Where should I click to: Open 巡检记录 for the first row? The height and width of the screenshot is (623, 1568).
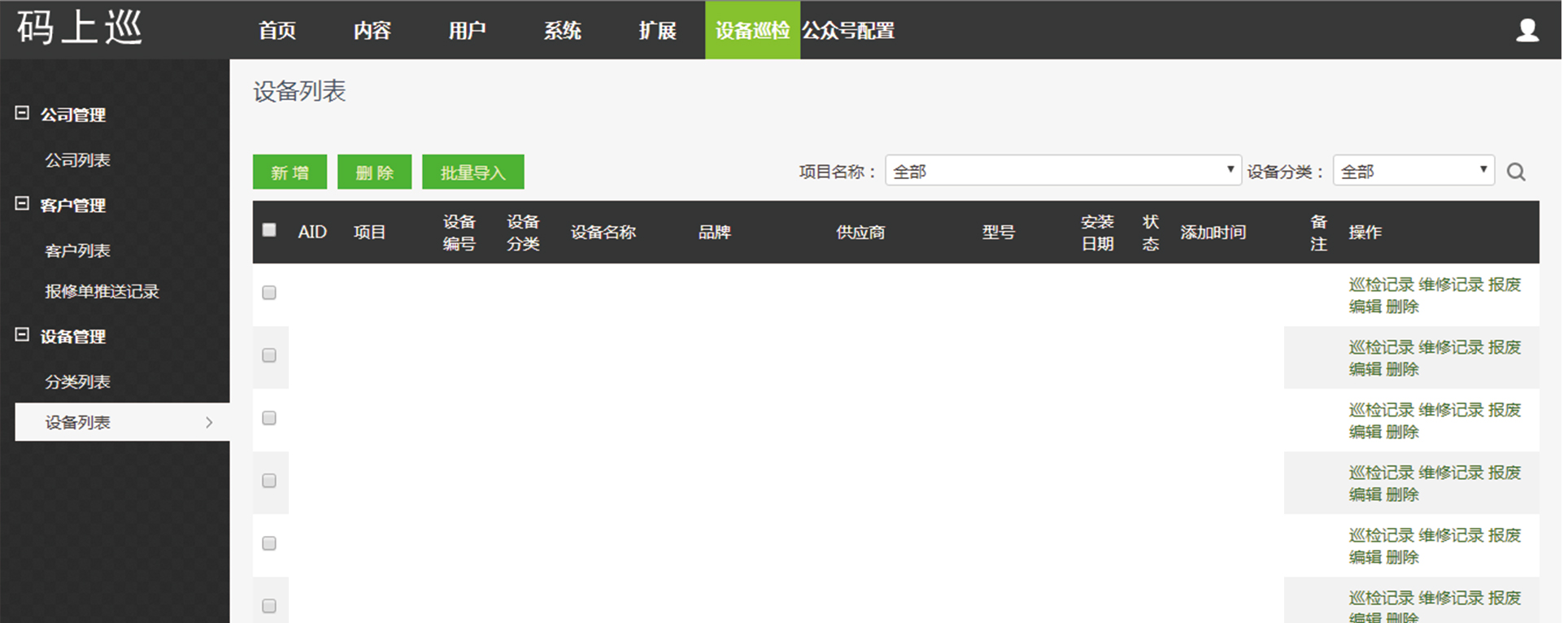pyautogui.click(x=1381, y=285)
